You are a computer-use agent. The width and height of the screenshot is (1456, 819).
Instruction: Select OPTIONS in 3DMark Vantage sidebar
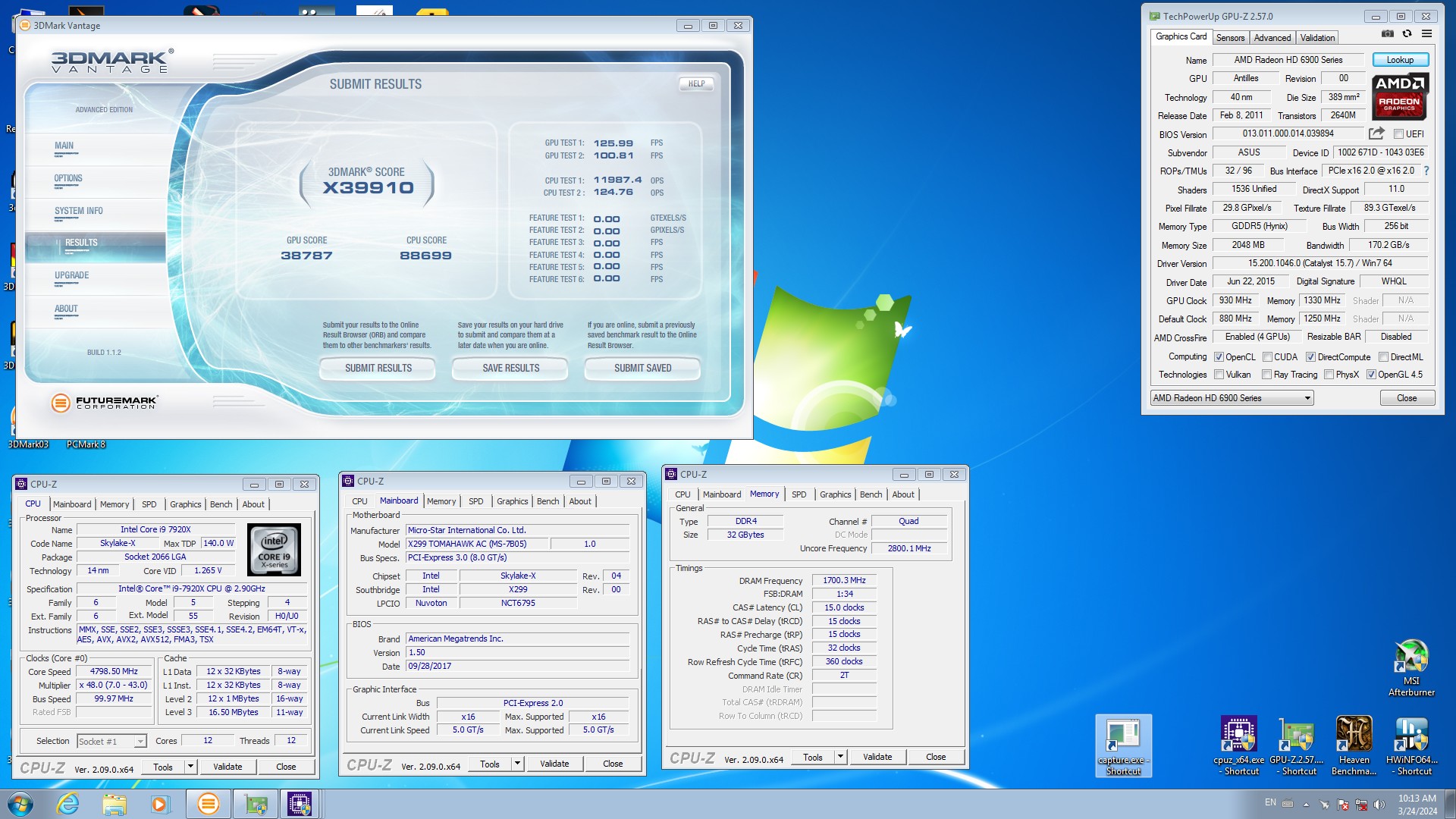pyautogui.click(x=68, y=179)
